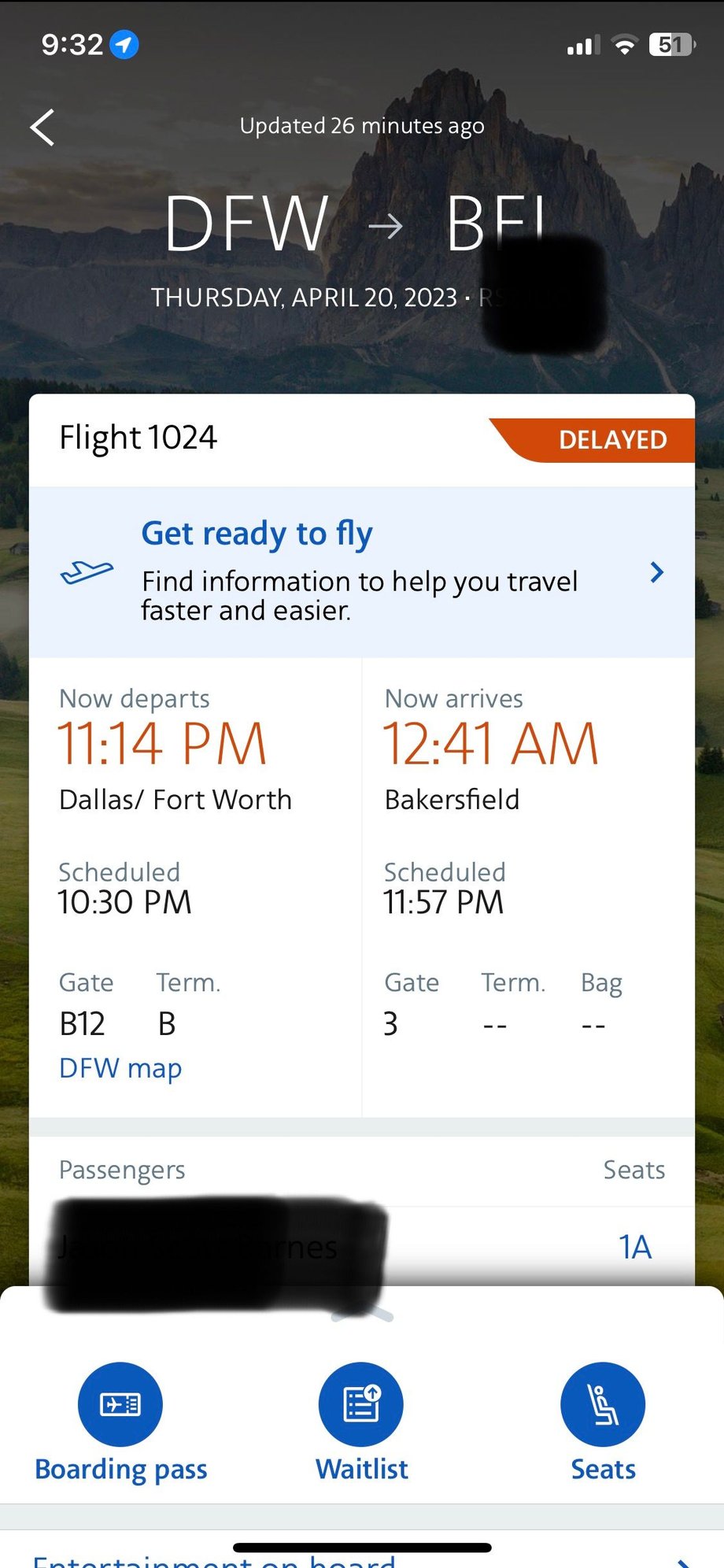Viewport: 724px width, 1568px height.
Task: Tap the location arrow in status bar
Action: coord(124,45)
